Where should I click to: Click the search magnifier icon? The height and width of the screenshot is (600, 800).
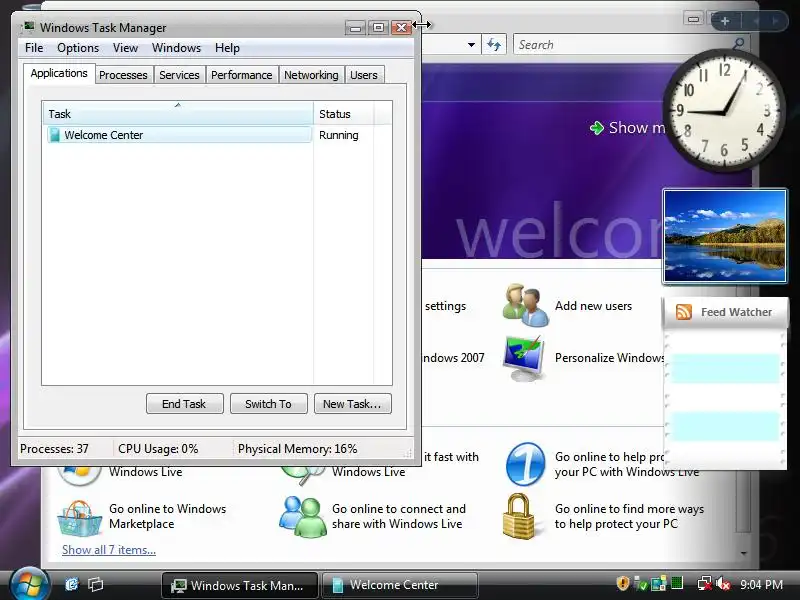[738, 44]
